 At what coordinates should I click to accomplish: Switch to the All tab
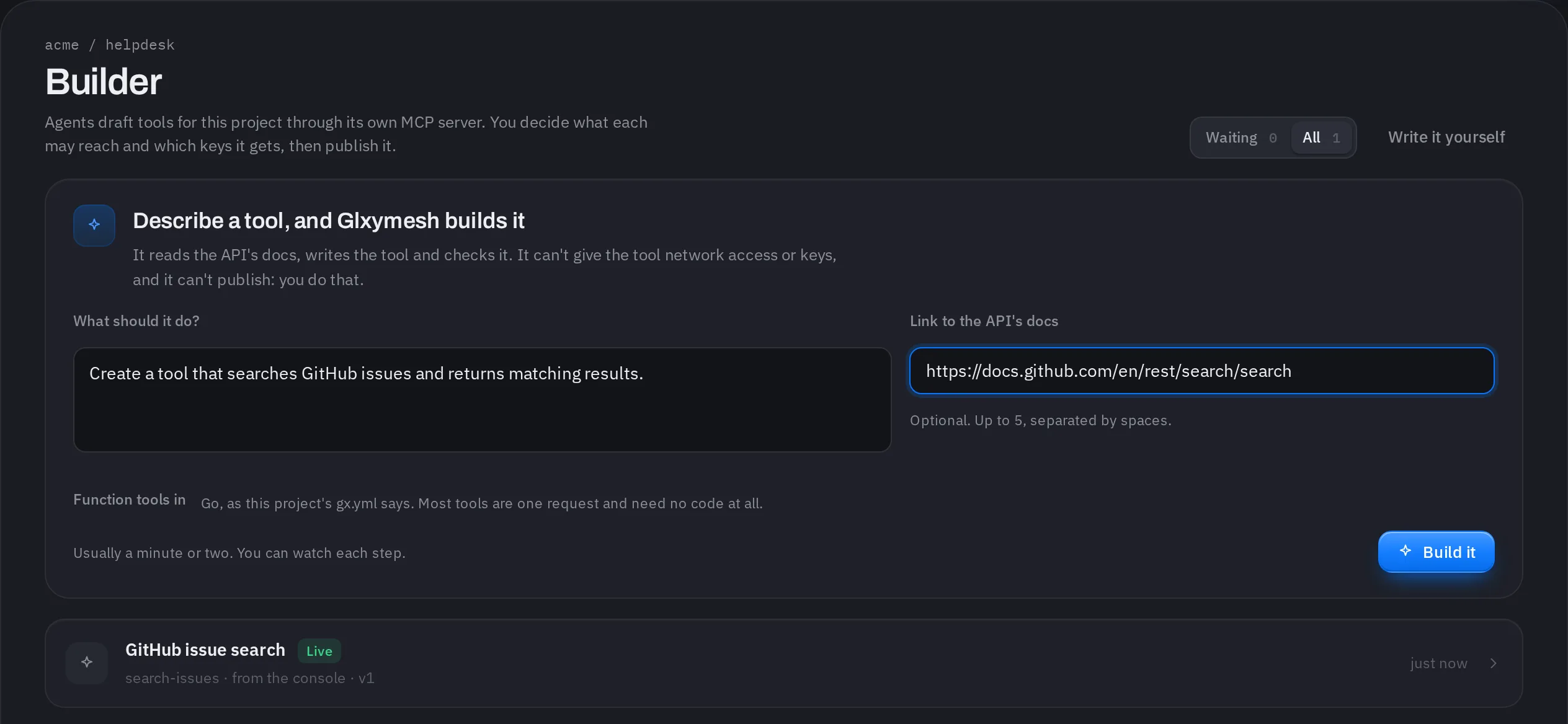pyautogui.click(x=1321, y=138)
